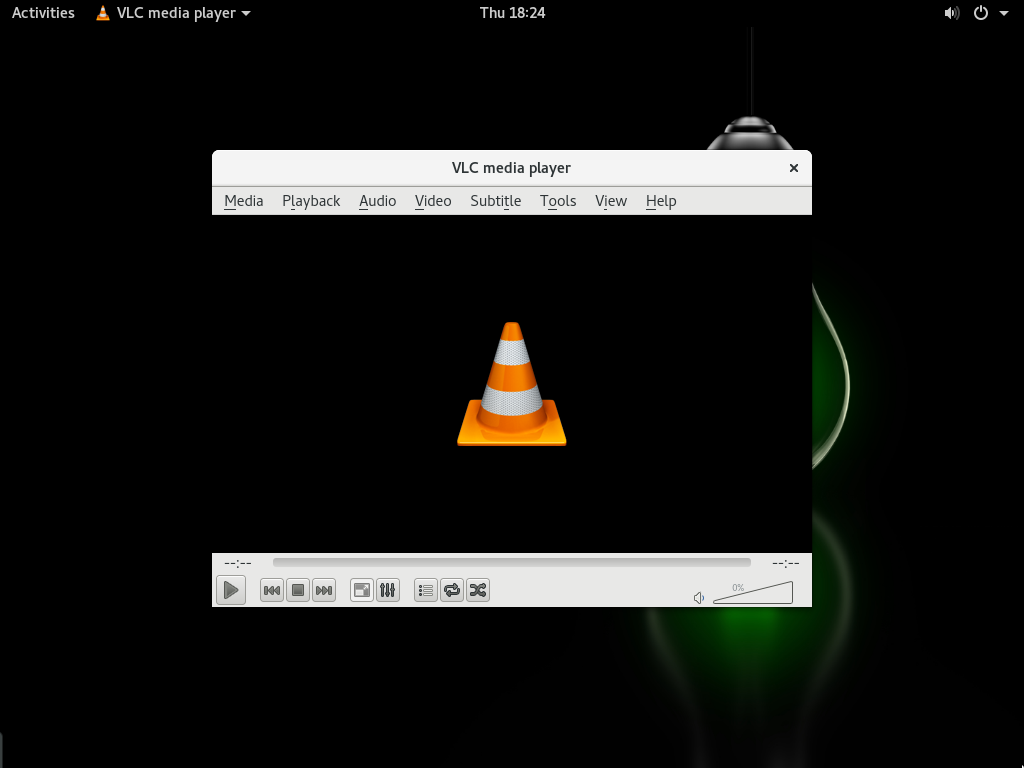1024x768 pixels.
Task: Mute audio using the speaker icon
Action: 699,598
